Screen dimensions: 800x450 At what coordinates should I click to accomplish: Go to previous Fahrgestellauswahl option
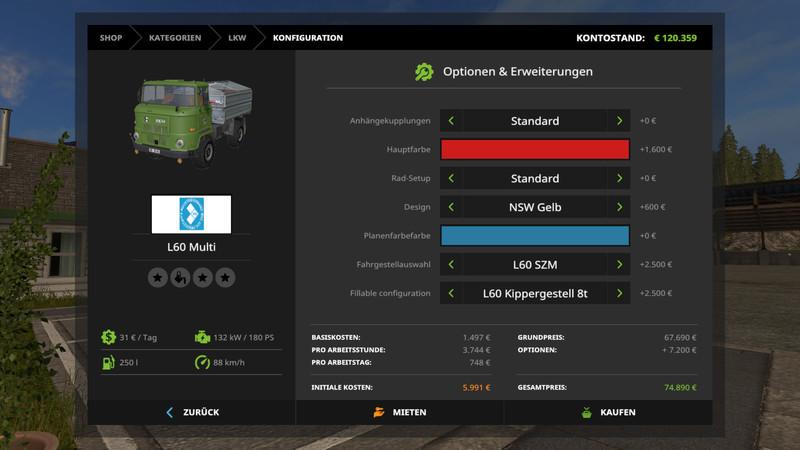(451, 265)
